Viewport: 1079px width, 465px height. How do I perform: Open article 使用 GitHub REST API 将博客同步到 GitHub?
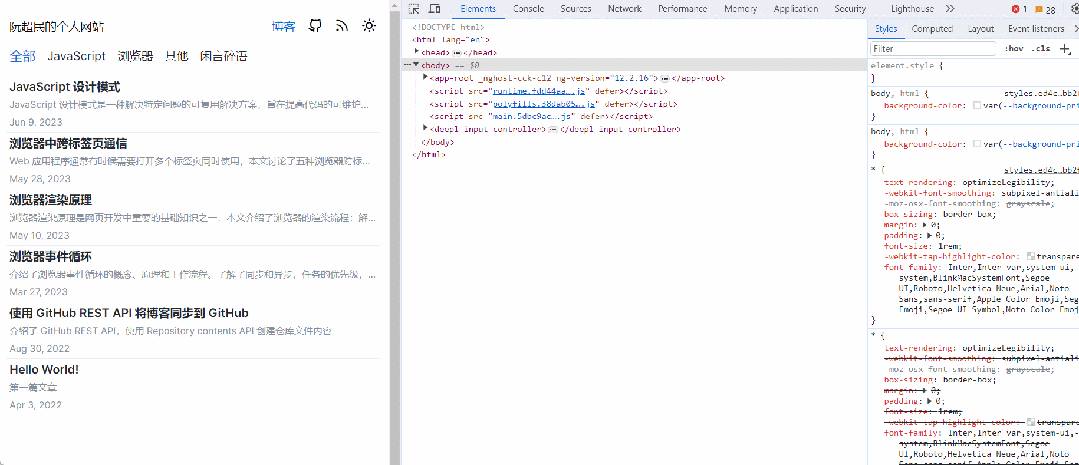coord(129,313)
